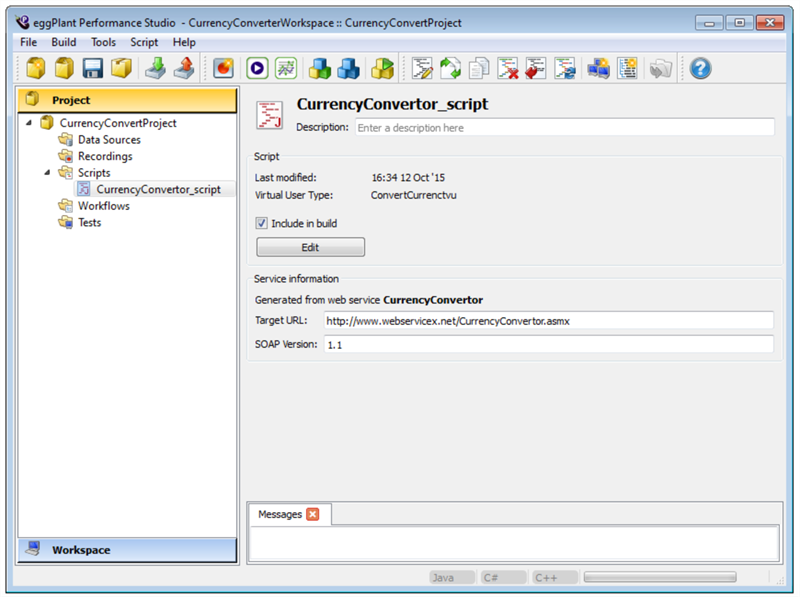Click the blue floppy disk save icon
The image size is (800, 597).
coord(93,68)
